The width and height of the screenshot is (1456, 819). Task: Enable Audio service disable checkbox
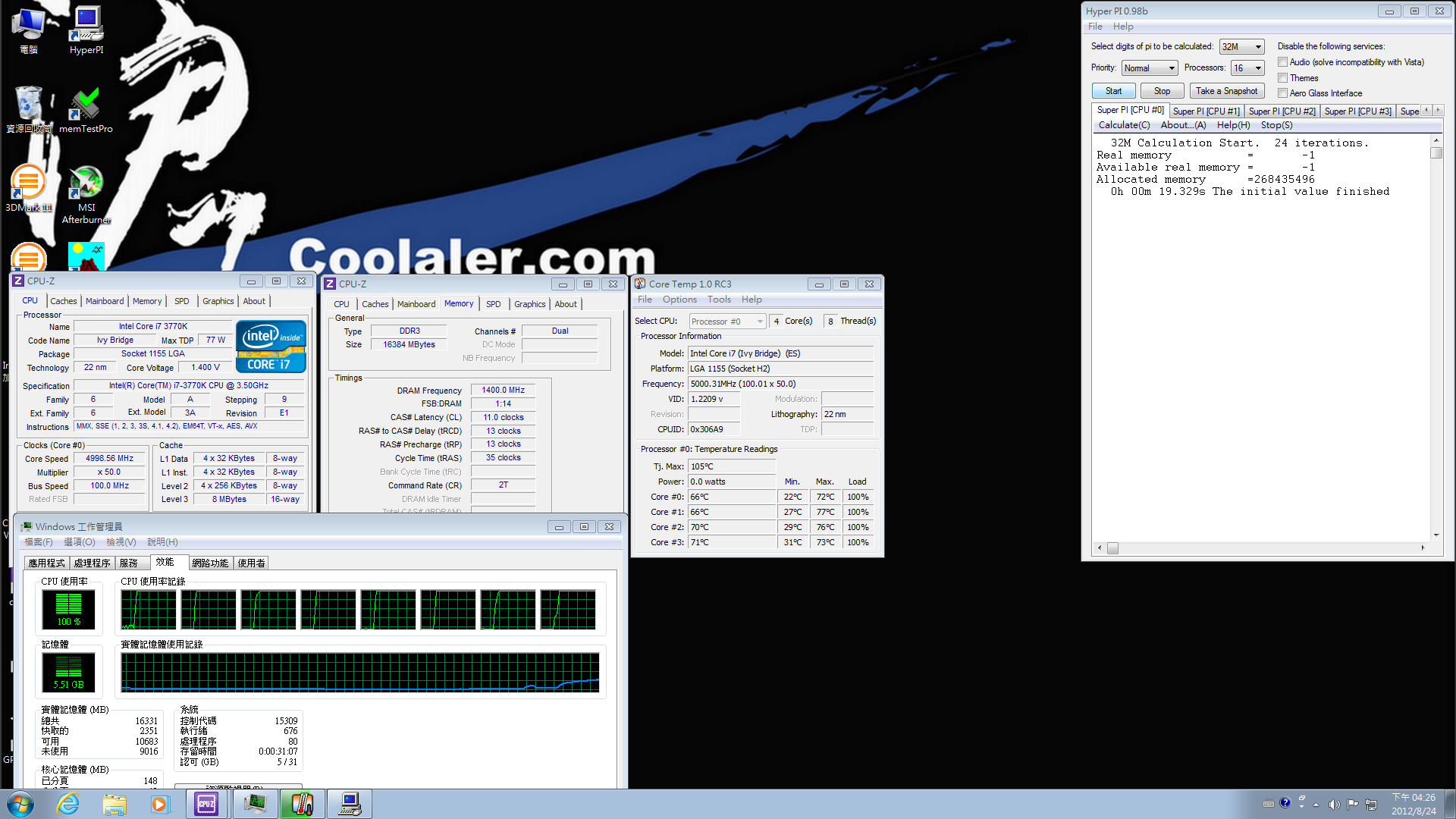pyautogui.click(x=1282, y=62)
